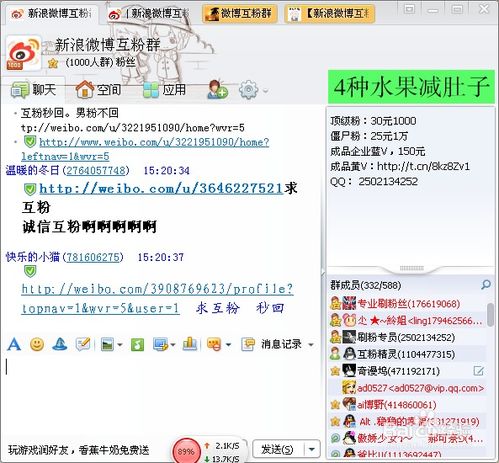Viewport: 499px width, 463px height.
Task: Click bottom ad 玩游戏润好友，香蕉牛奶免费送
Action: [78, 450]
